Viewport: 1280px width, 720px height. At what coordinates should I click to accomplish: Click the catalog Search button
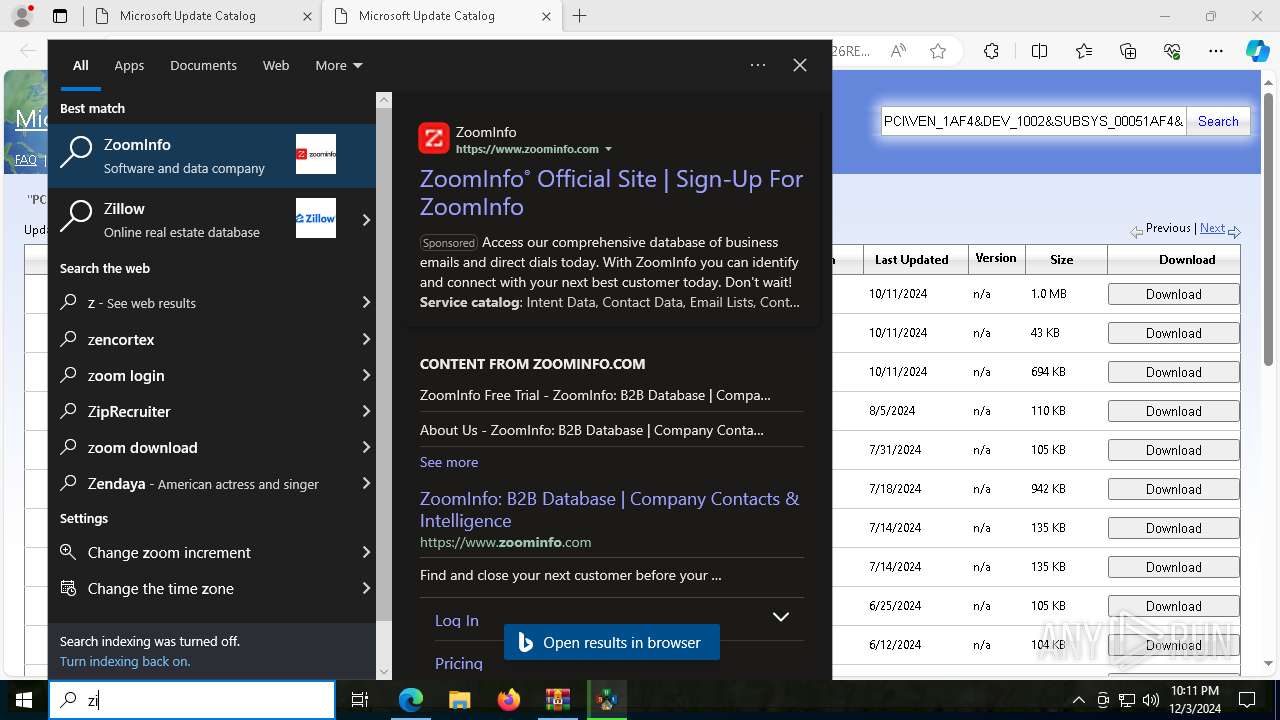pyautogui.click(x=1218, y=121)
